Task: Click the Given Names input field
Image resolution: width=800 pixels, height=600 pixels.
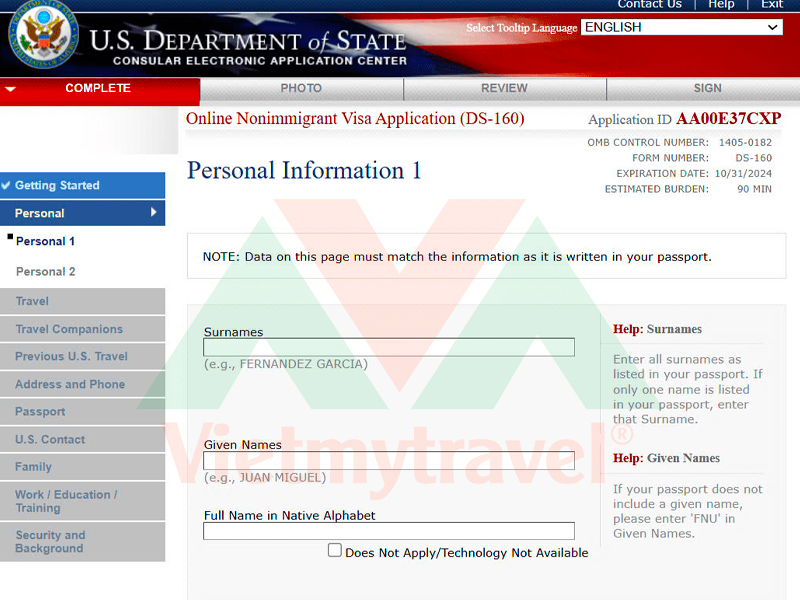Action: coord(389,460)
